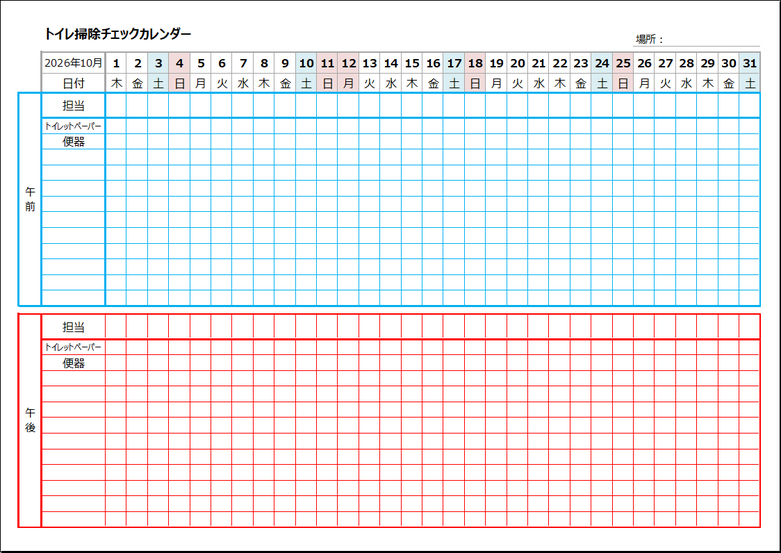This screenshot has height=553, width=781.
Task: Select the day 31 header cell
Action: pyautogui.click(x=750, y=63)
